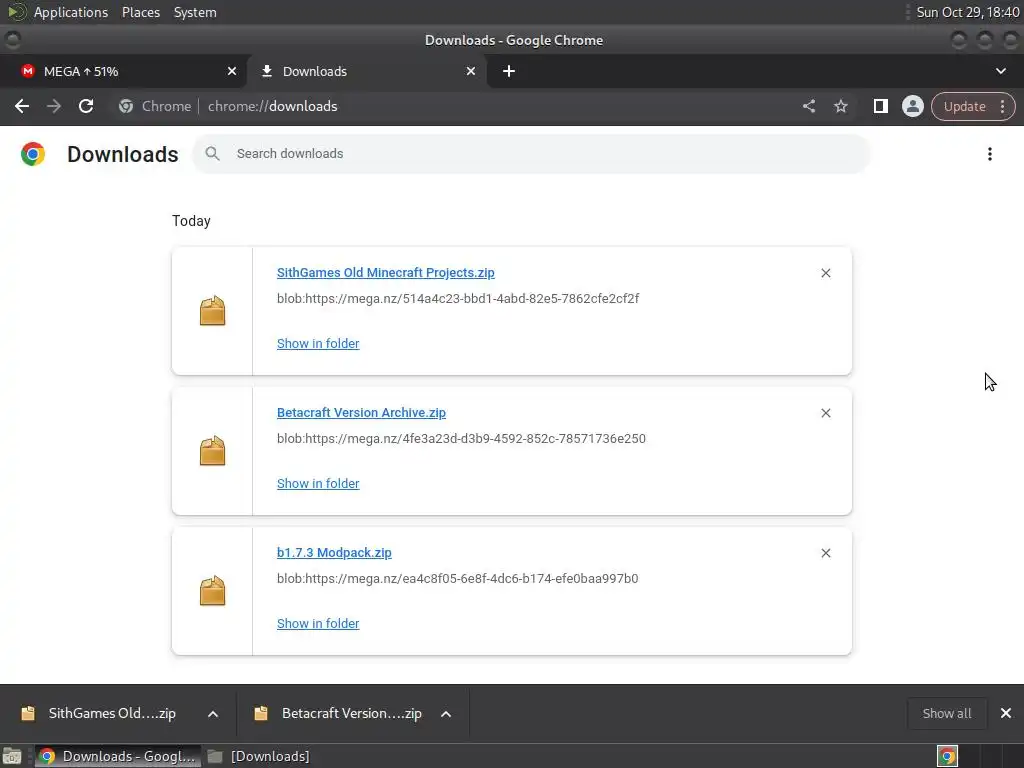Expand options for Betacraft shelf item
Image resolution: width=1024 pixels, height=768 pixels.
coord(446,714)
